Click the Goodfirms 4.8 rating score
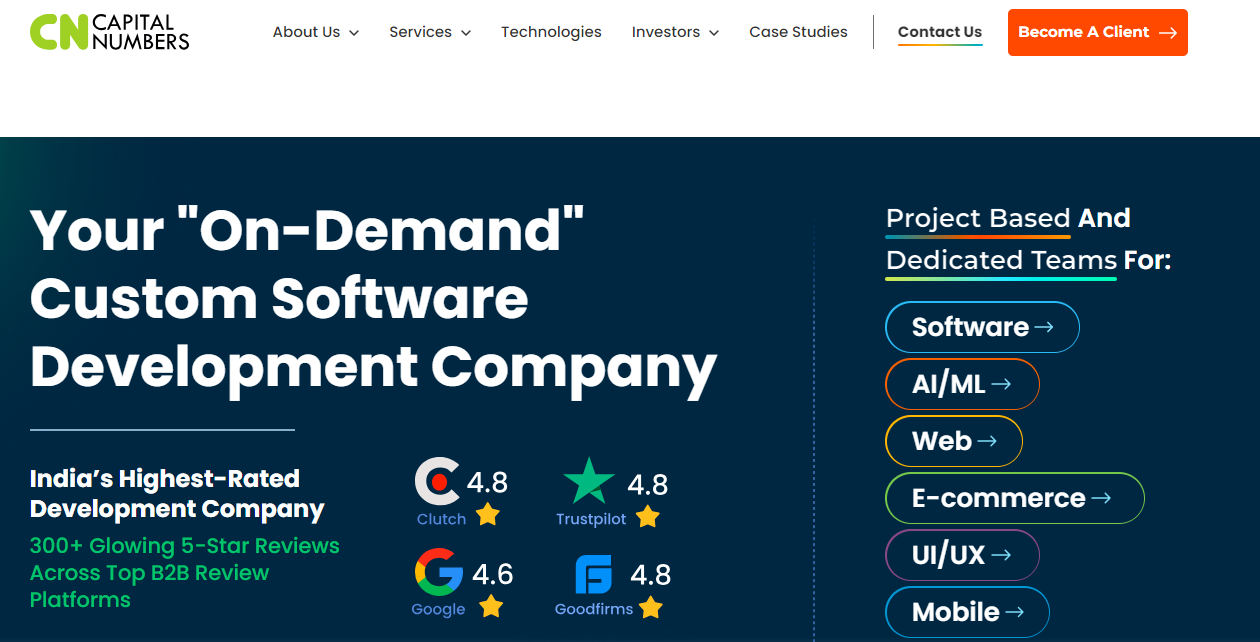 point(650,575)
